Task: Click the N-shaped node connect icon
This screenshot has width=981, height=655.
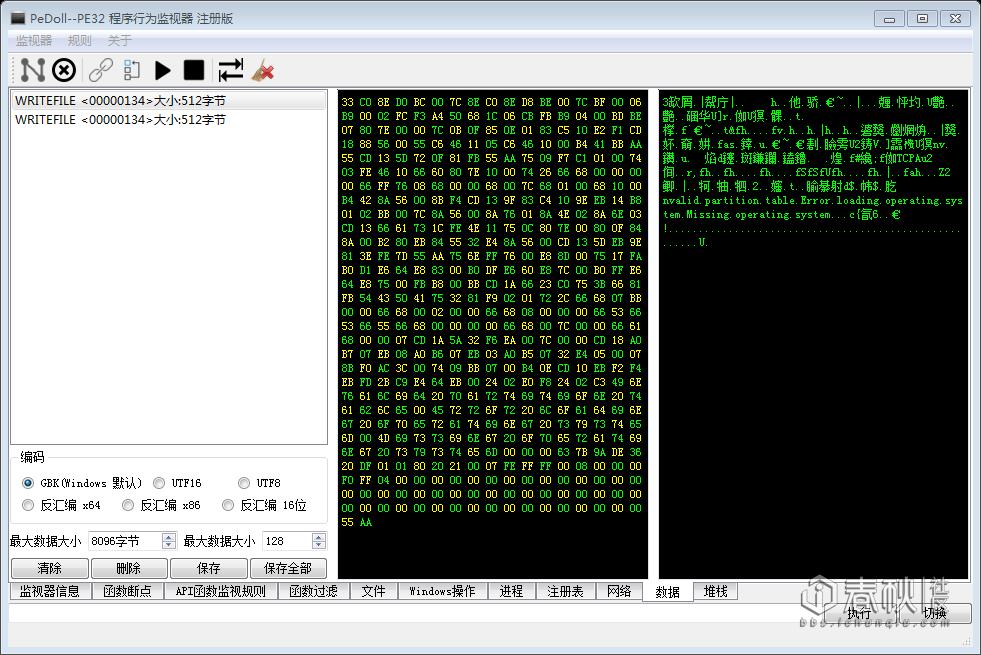Action: click(x=33, y=70)
